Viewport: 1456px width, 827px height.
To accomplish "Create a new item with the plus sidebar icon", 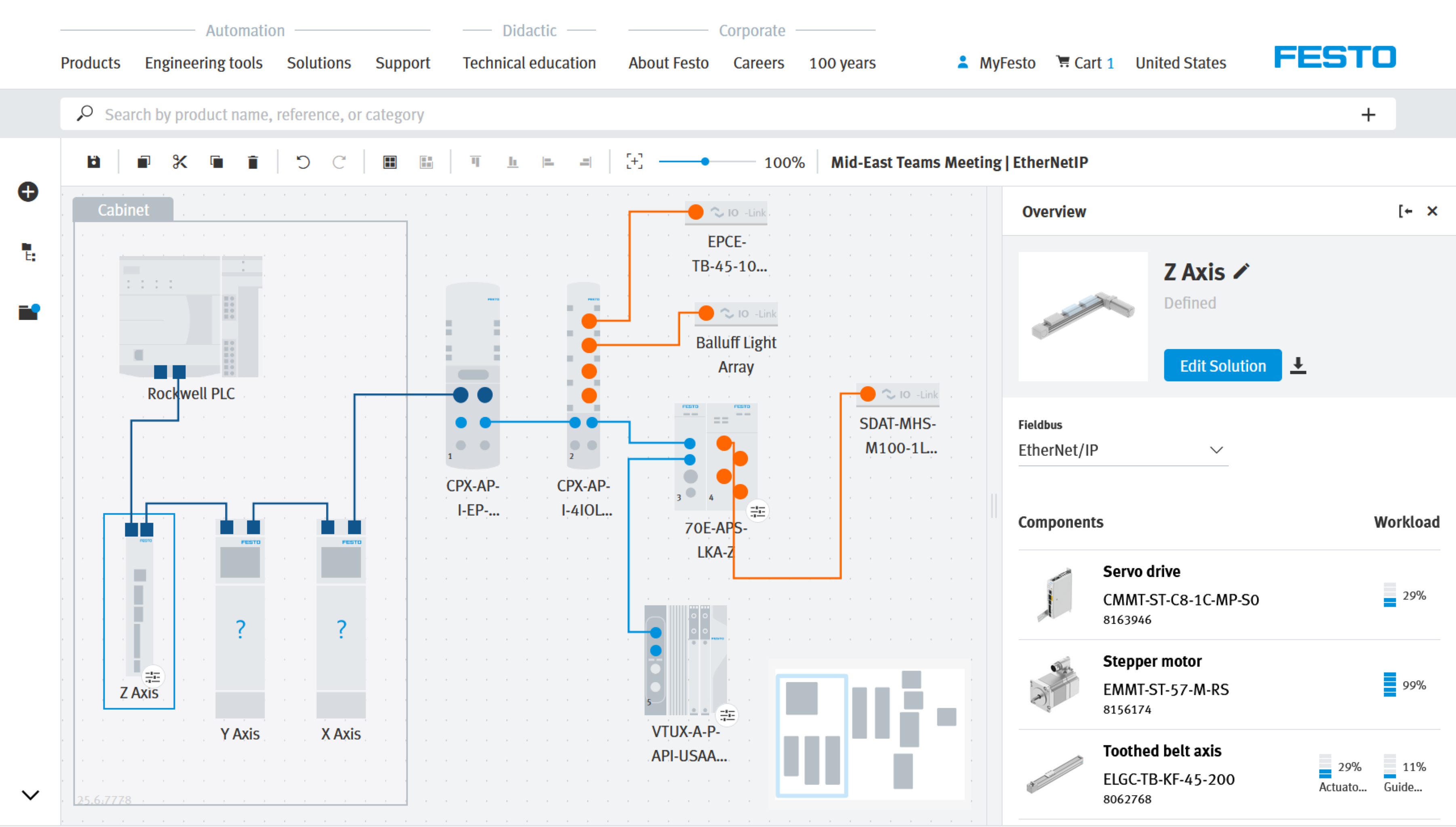I will [x=28, y=192].
